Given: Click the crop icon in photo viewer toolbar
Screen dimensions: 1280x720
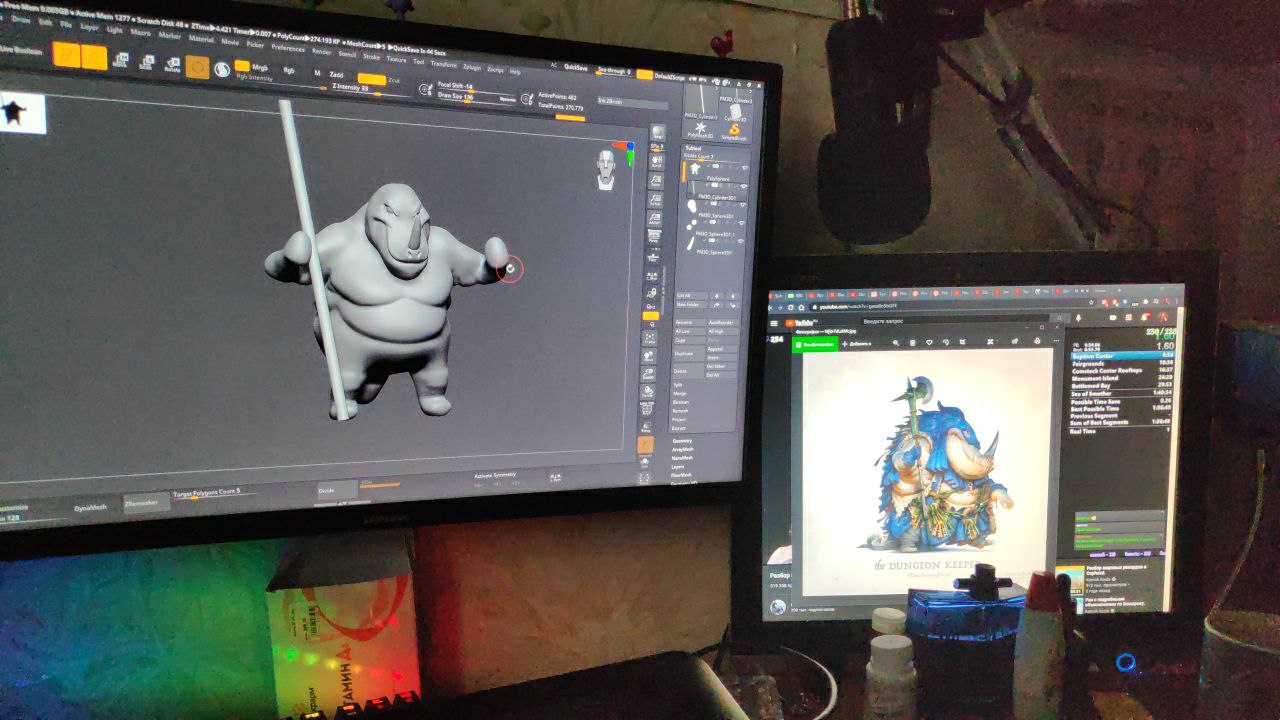Looking at the screenshot, I should [x=962, y=342].
